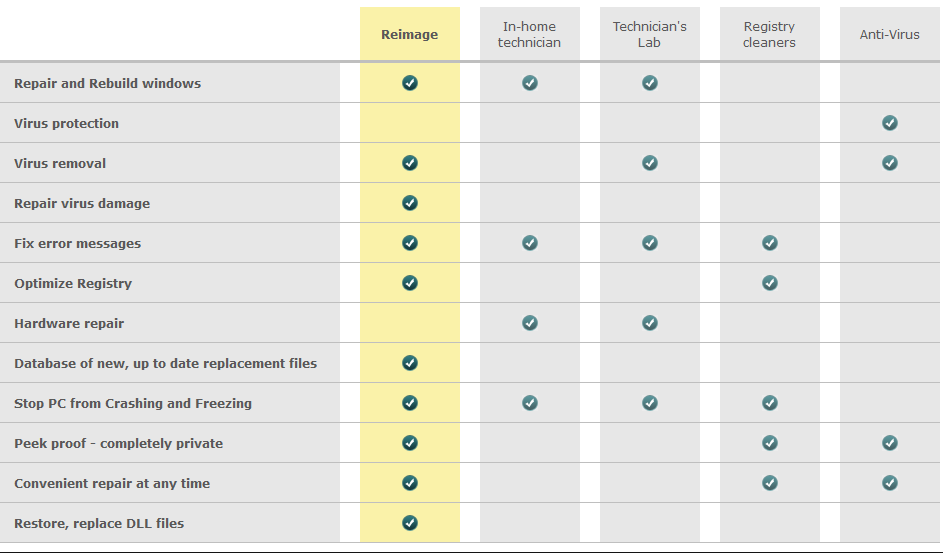Click Registry cleaners checkmark for Fix error messages

click(770, 243)
